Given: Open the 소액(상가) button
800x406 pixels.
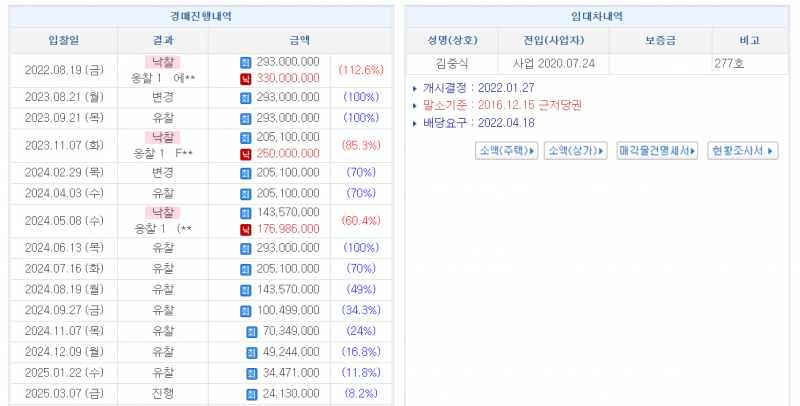Looking at the screenshot, I should click(575, 150).
